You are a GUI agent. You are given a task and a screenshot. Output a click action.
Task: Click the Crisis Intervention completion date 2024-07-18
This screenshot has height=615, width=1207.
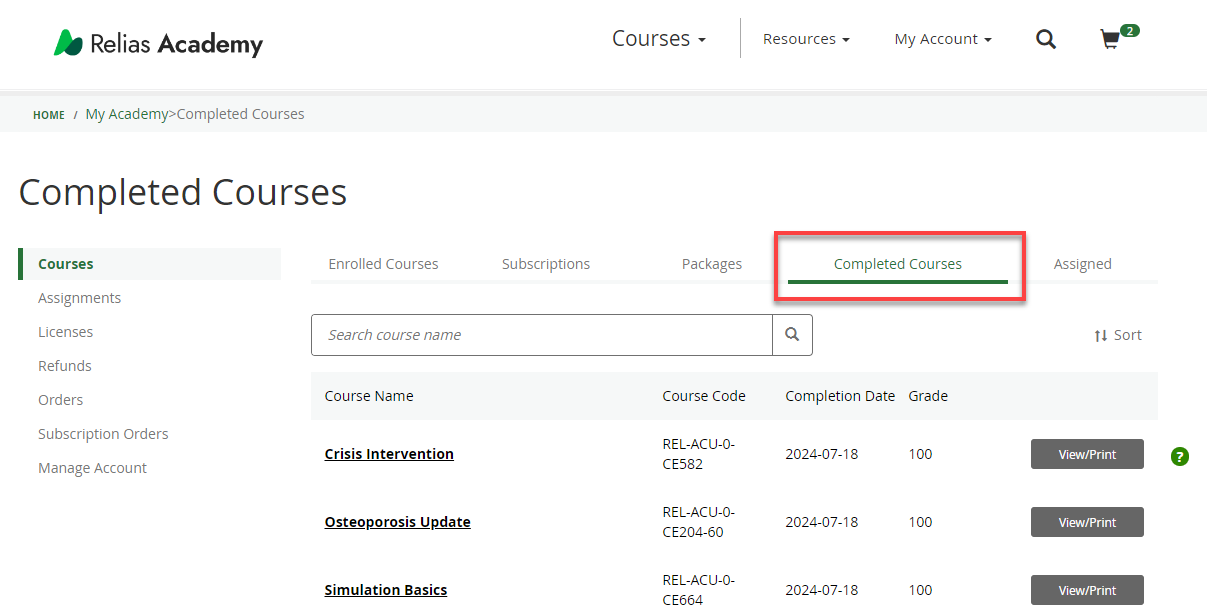coord(822,454)
